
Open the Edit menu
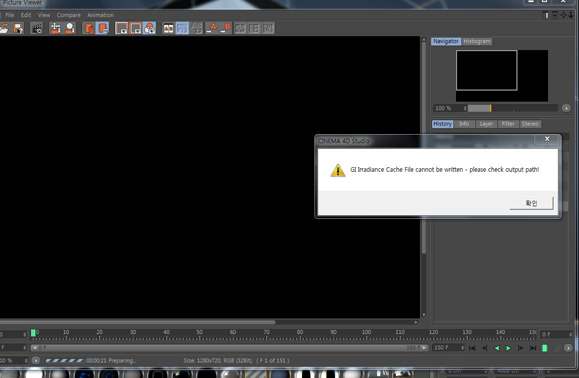[x=26, y=15]
